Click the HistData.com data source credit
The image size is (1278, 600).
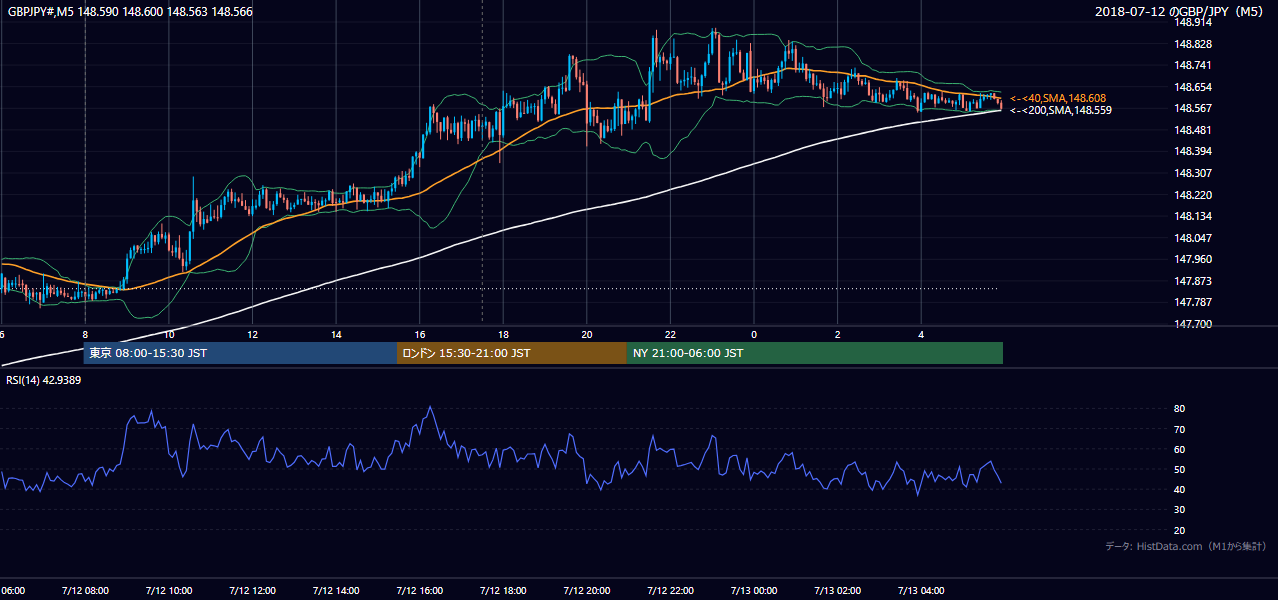point(1186,547)
